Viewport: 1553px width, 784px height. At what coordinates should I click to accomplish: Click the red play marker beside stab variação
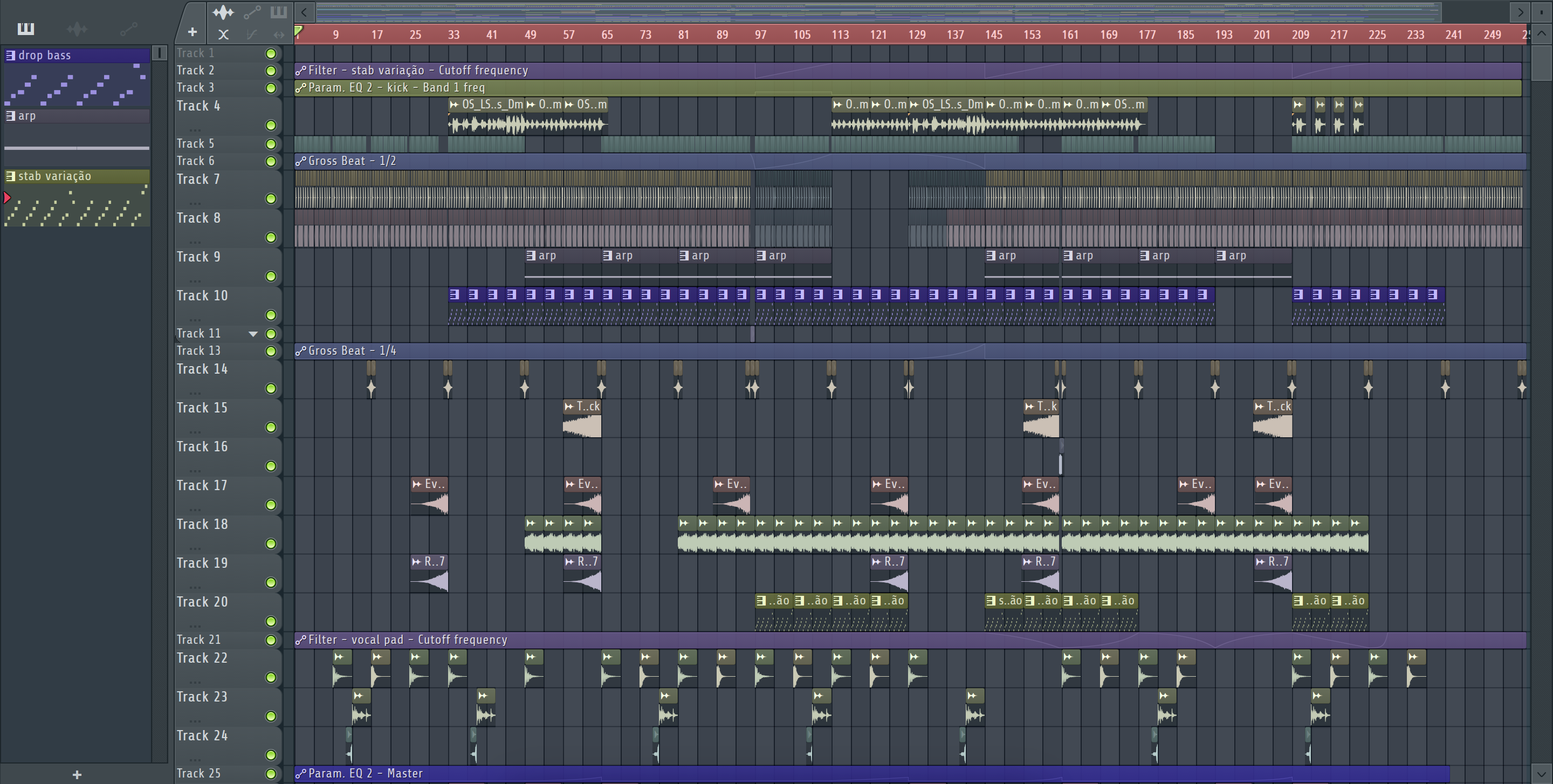click(x=7, y=197)
